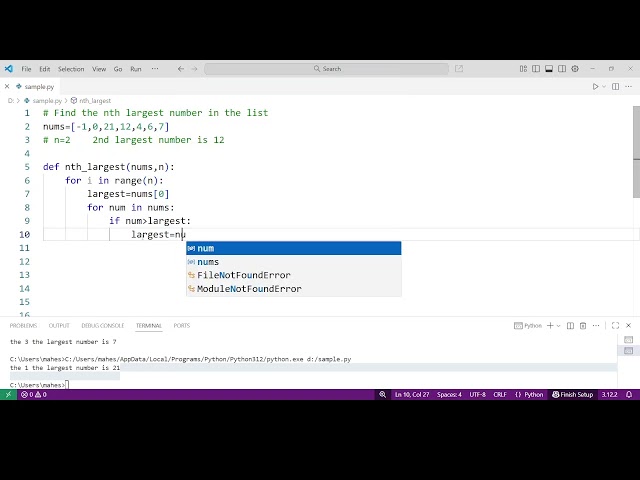Click the Search command center box
This screenshot has height=480, width=640.
click(x=327, y=69)
